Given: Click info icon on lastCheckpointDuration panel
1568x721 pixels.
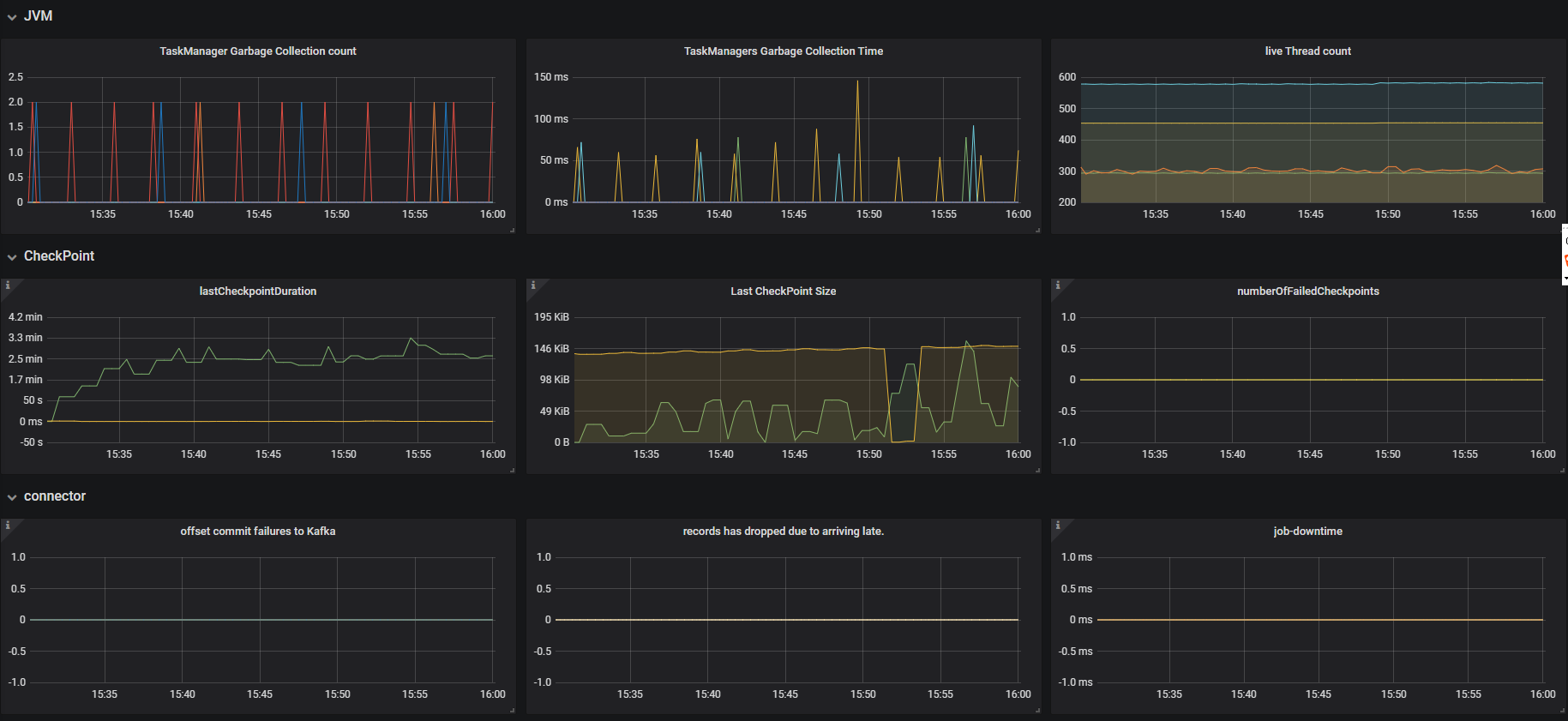Looking at the screenshot, I should pos(7,285).
